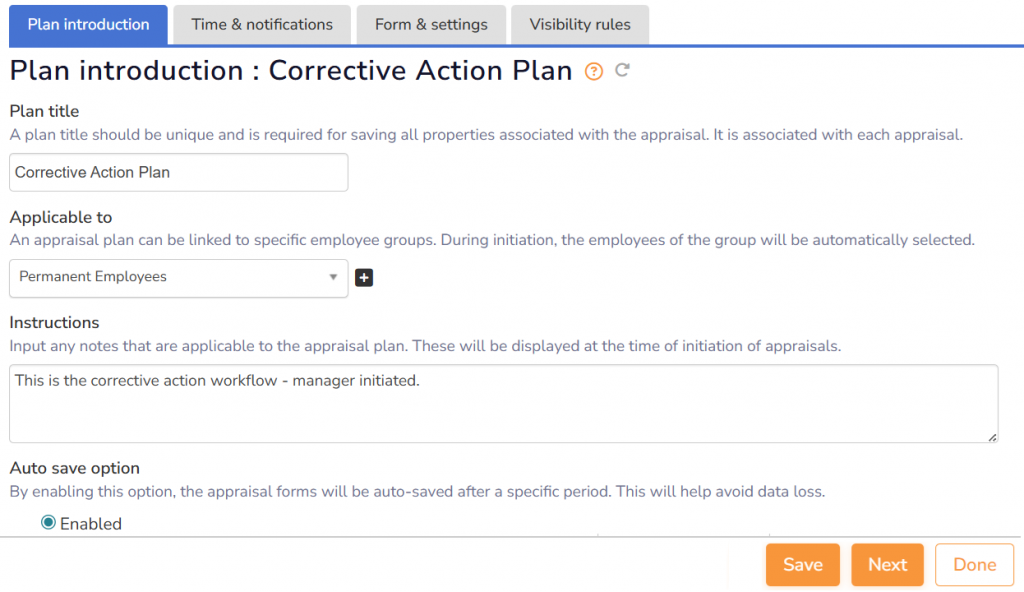The image size is (1024, 592).
Task: Click the Next button
Action: (x=887, y=565)
